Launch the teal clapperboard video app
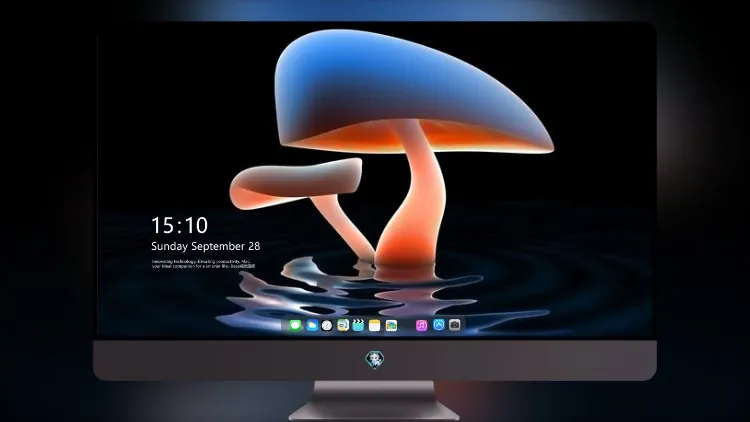The height and width of the screenshot is (422, 750). (x=358, y=325)
